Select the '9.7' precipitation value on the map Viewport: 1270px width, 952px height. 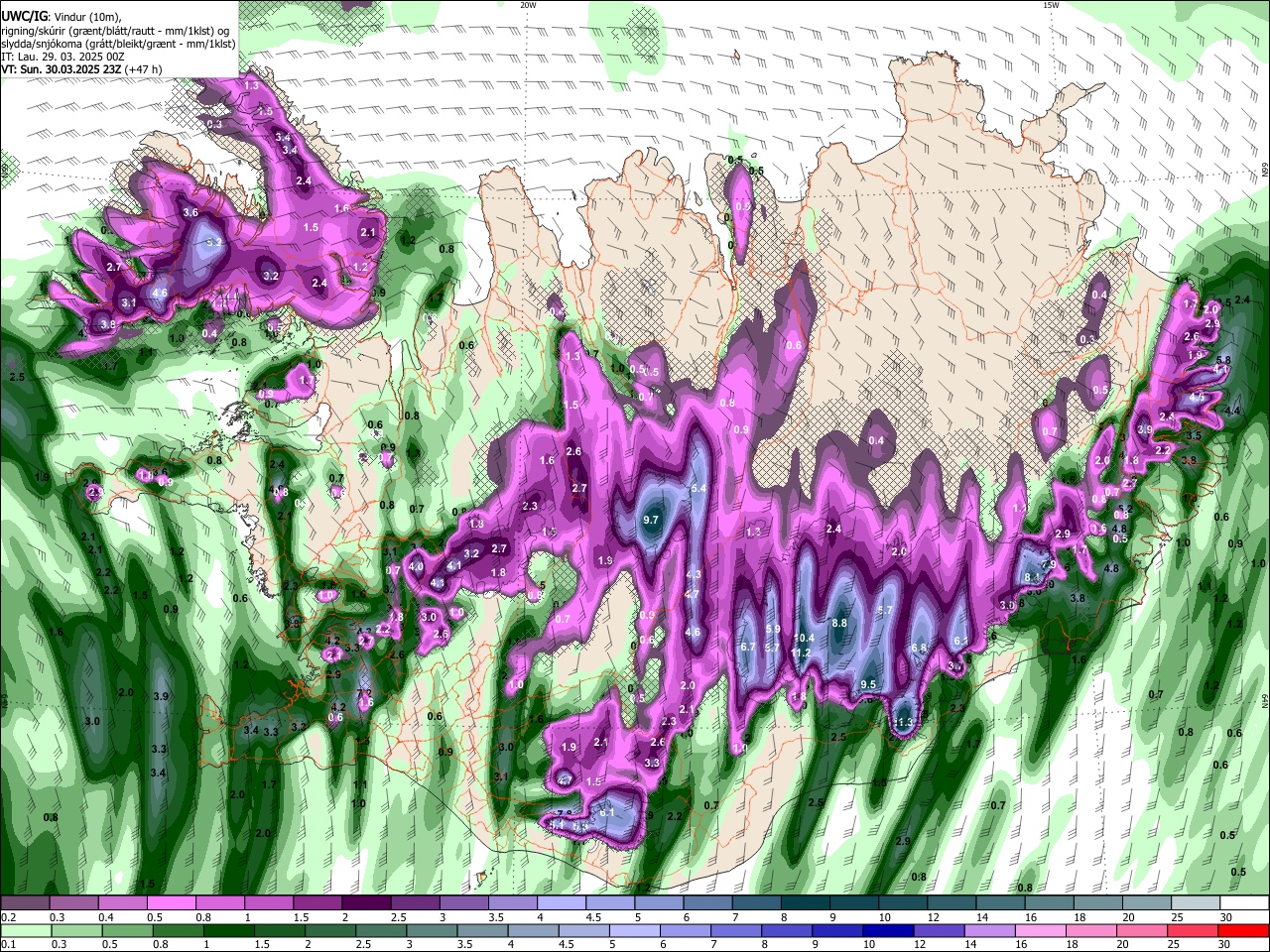click(651, 520)
